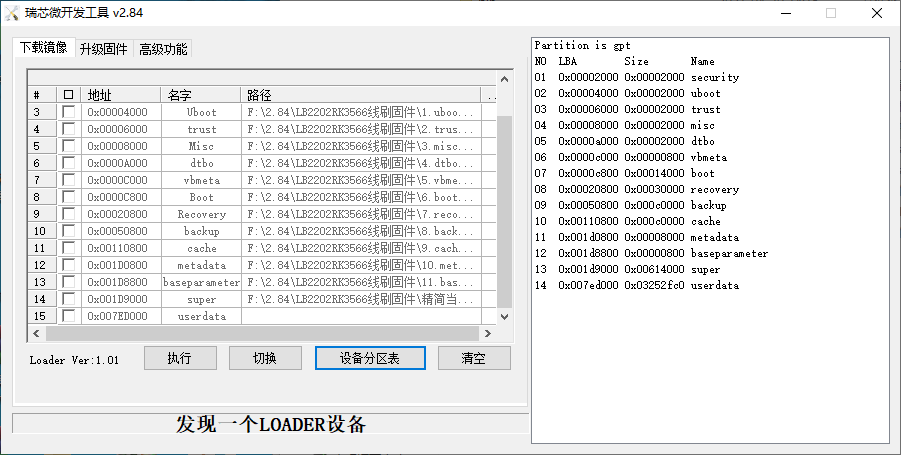The width and height of the screenshot is (901, 455).
Task: Close the 瑞芯微开发工具 window
Action: pyautogui.click(x=877, y=13)
